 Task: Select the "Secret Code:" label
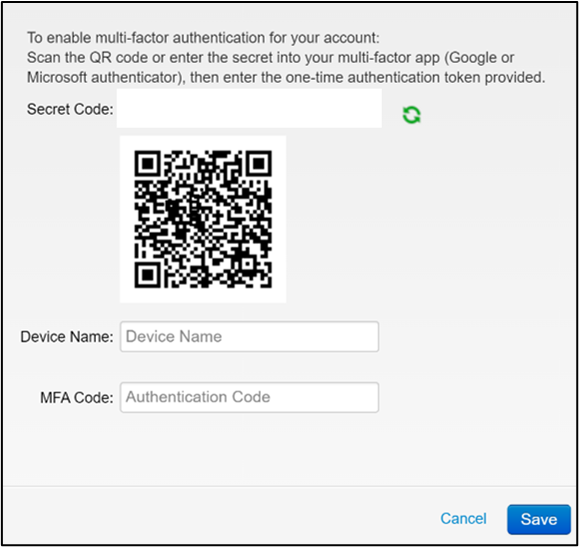pyautogui.click(x=70, y=109)
